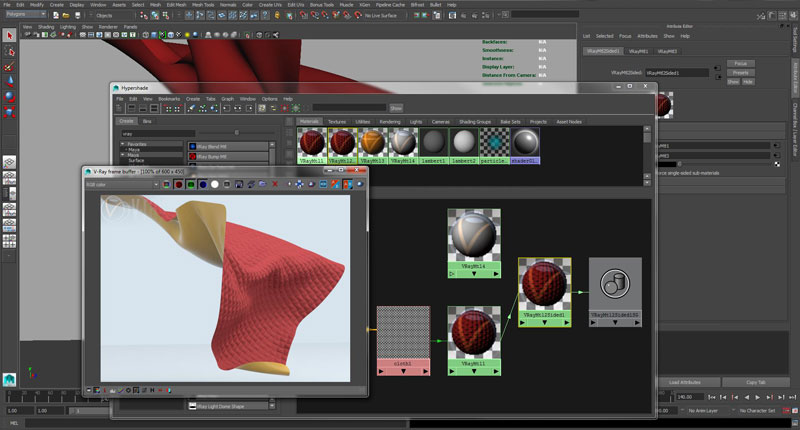Toggle Hypershade bottom-only panel layout icon
The height and width of the screenshot is (430, 800).
click(x=143, y=108)
